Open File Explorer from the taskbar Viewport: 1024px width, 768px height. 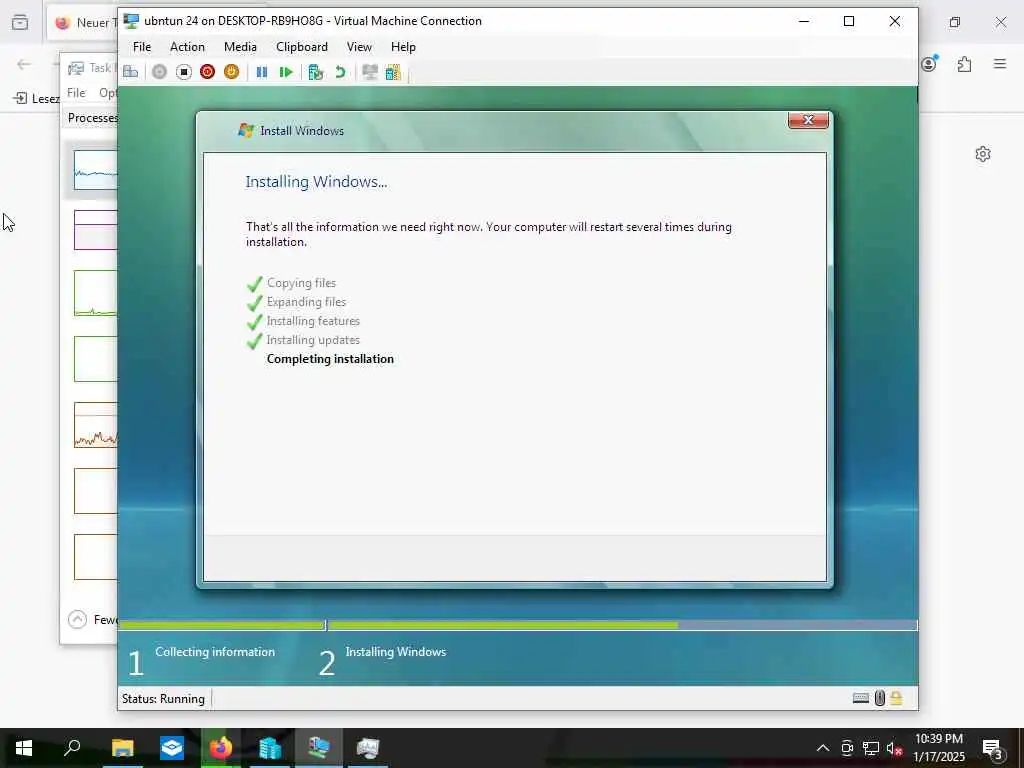point(122,748)
